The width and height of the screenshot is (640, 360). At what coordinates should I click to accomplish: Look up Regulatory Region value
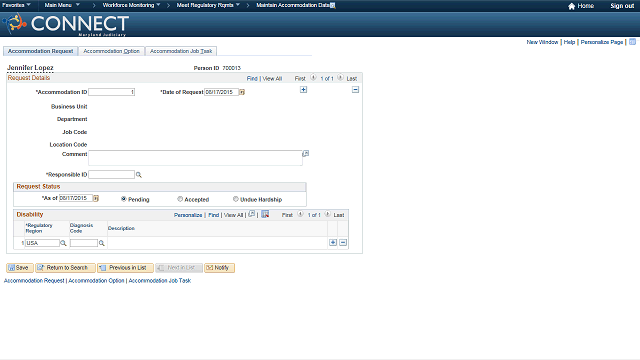pyautogui.click(x=63, y=243)
